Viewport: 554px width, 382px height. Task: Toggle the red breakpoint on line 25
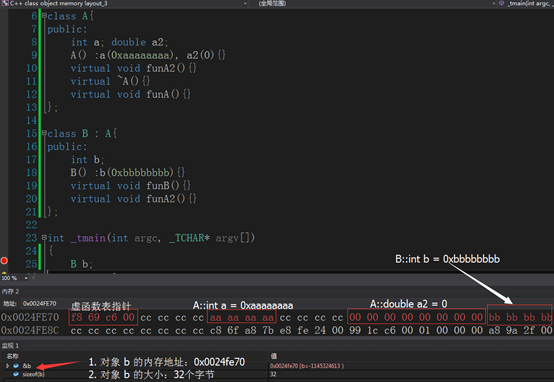coord(4,261)
